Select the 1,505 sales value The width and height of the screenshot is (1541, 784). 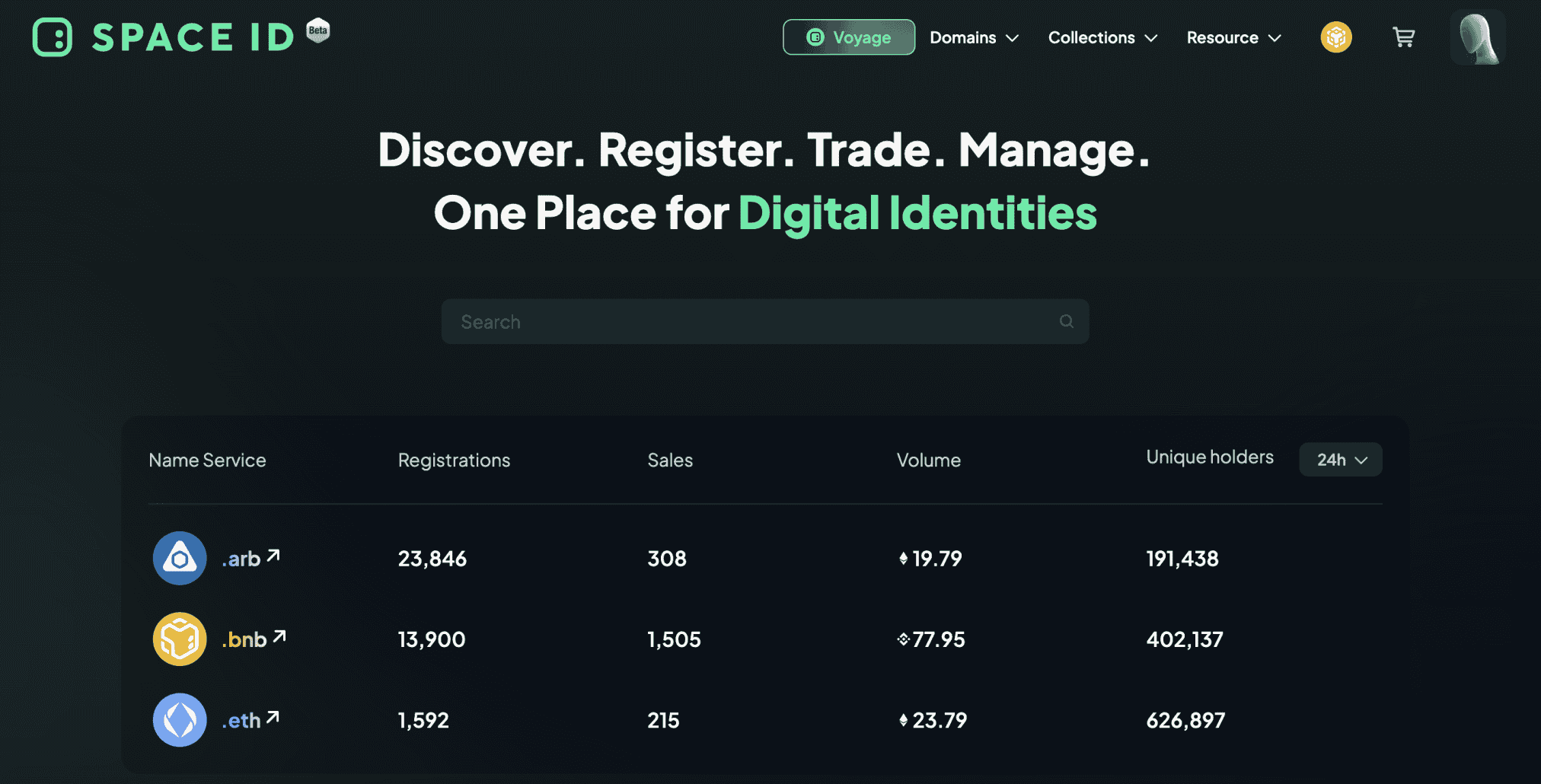674,639
